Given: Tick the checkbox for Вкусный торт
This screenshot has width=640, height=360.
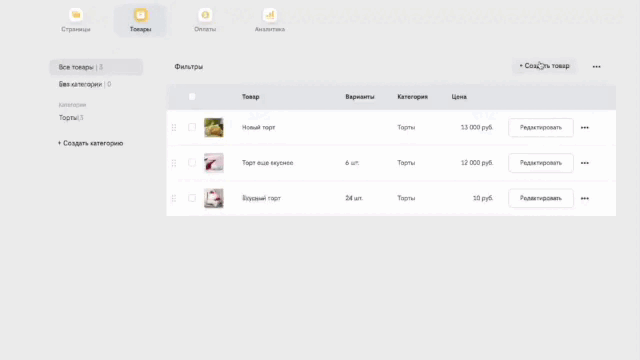Looking at the screenshot, I should click(x=192, y=198).
